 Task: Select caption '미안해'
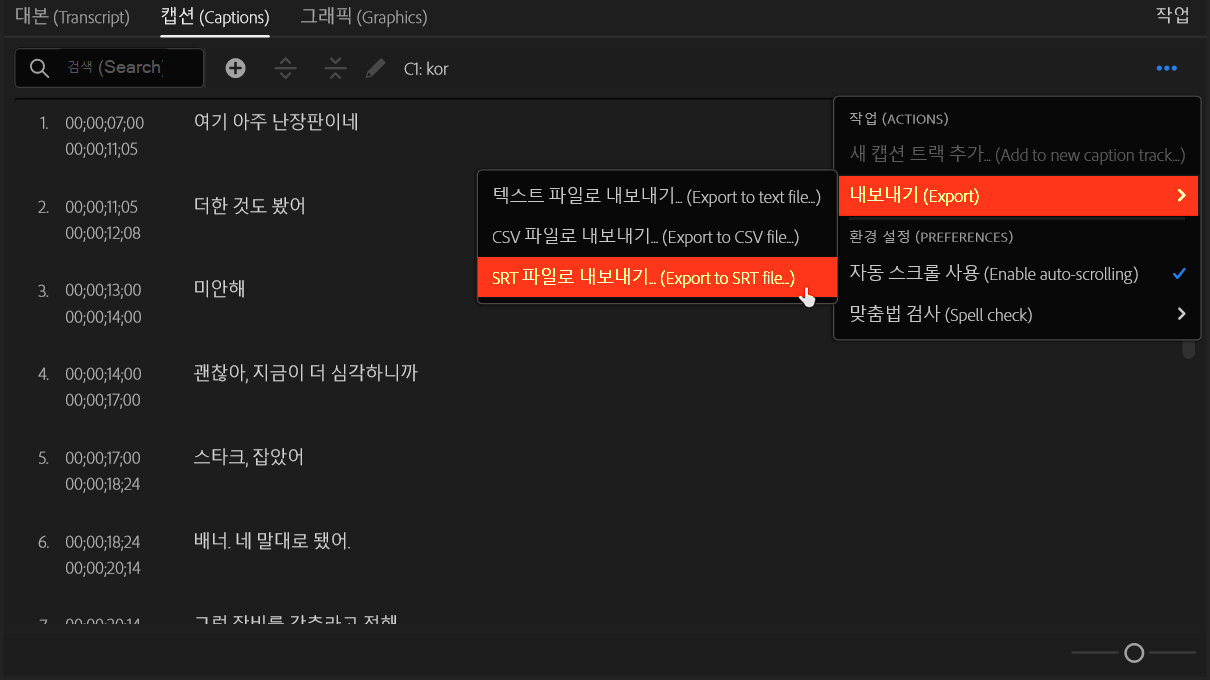click(x=219, y=289)
